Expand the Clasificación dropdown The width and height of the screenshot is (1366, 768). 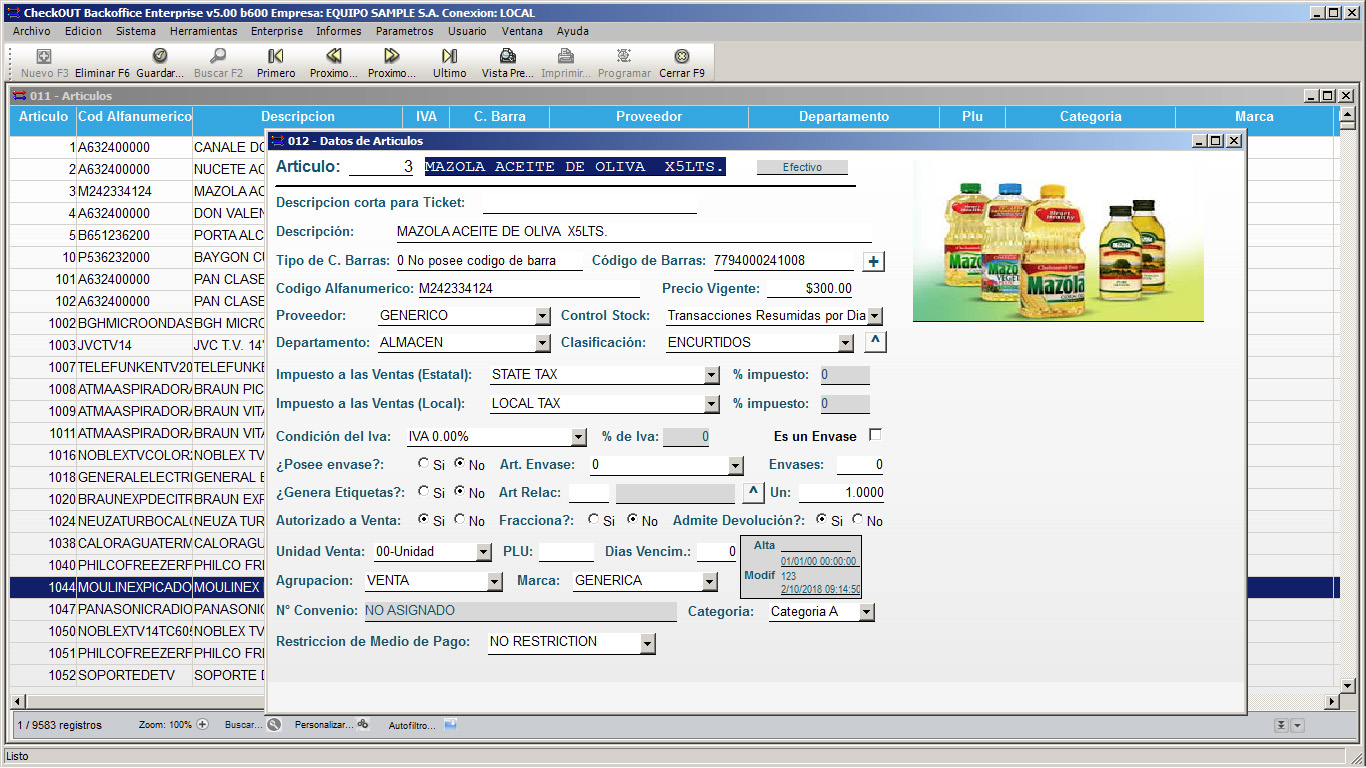tap(846, 343)
